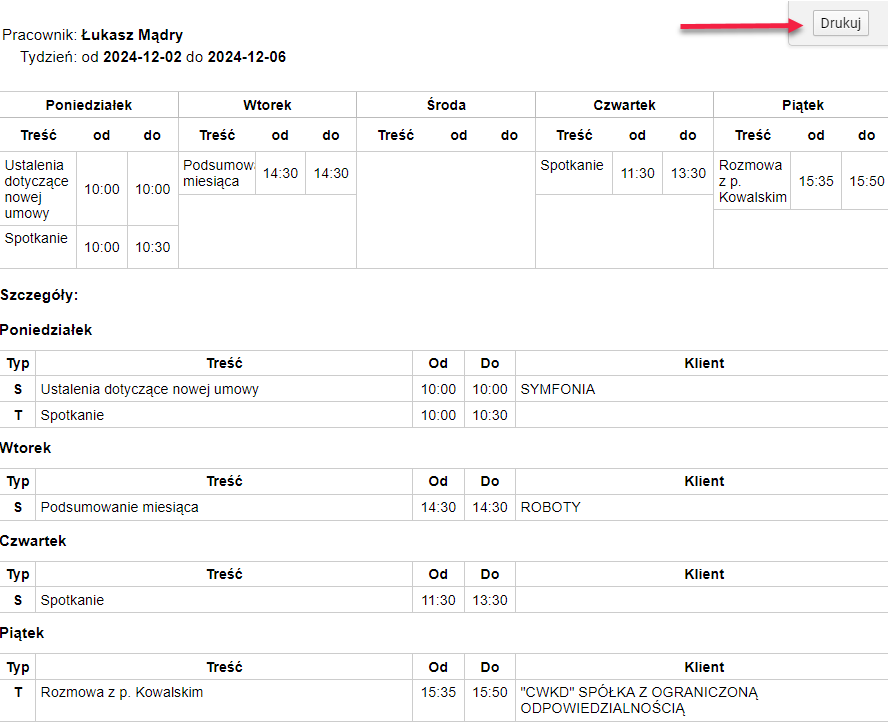
Task: Select 'Ustalenia dotyczące nowej umowy' cell in weekly grid
Action: [x=38, y=189]
